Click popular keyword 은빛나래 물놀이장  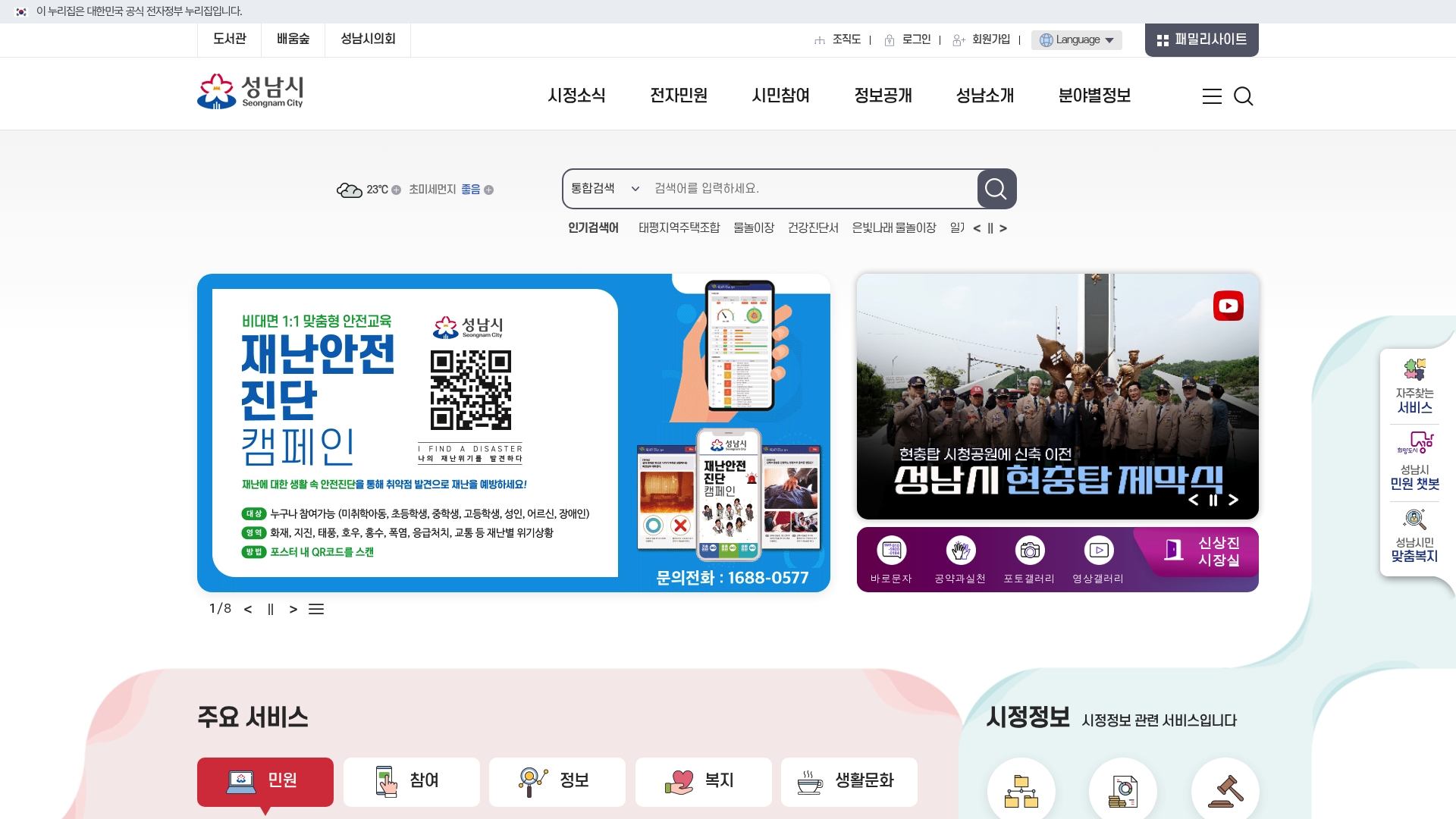tap(894, 228)
